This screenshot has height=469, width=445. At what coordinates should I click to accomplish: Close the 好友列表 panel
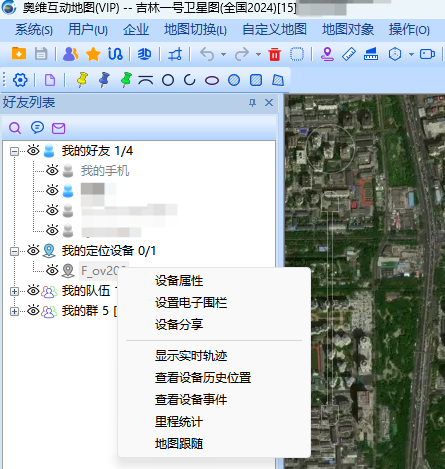(x=269, y=103)
